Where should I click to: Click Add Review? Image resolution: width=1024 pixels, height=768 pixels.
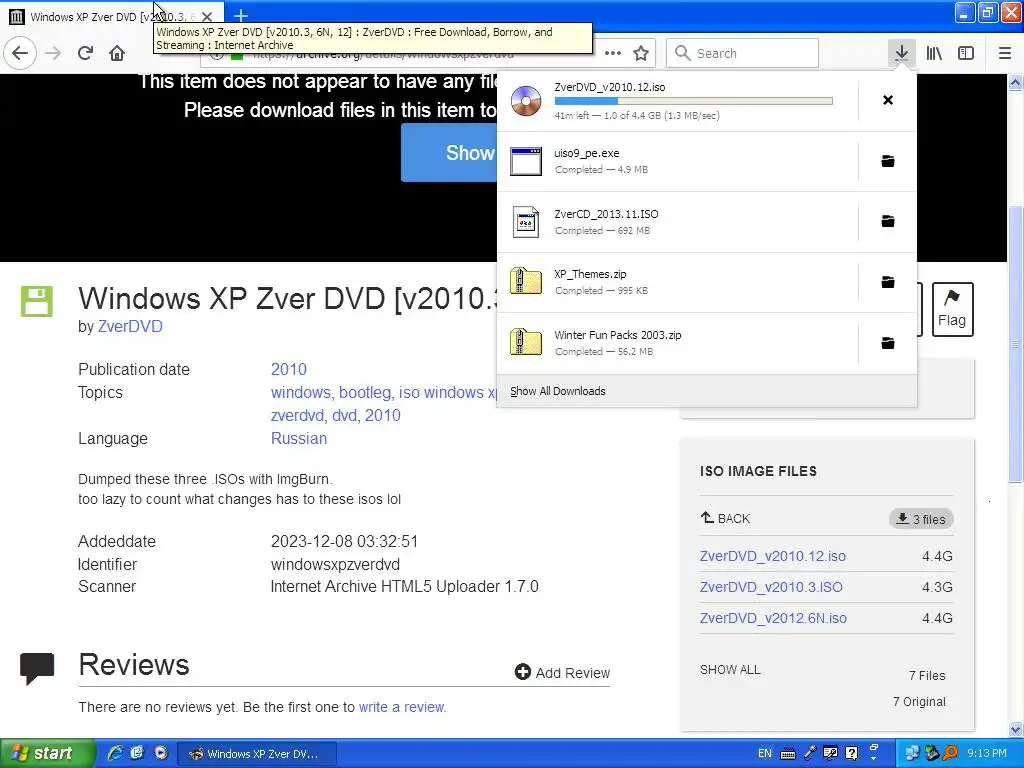tap(562, 673)
